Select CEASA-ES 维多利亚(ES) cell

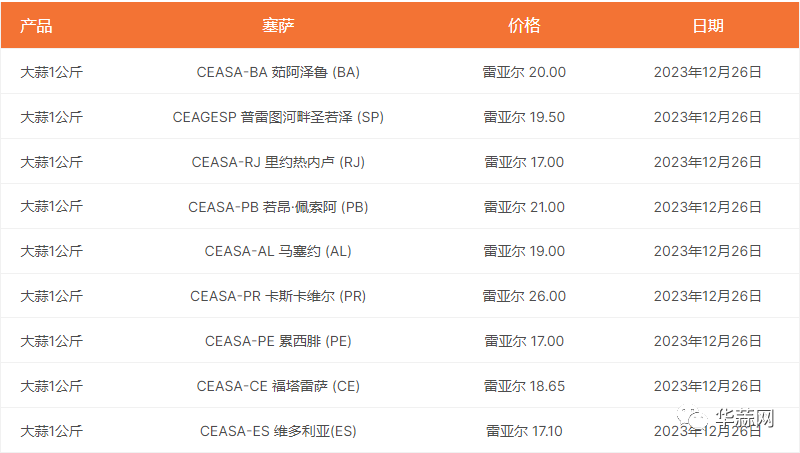(278, 431)
